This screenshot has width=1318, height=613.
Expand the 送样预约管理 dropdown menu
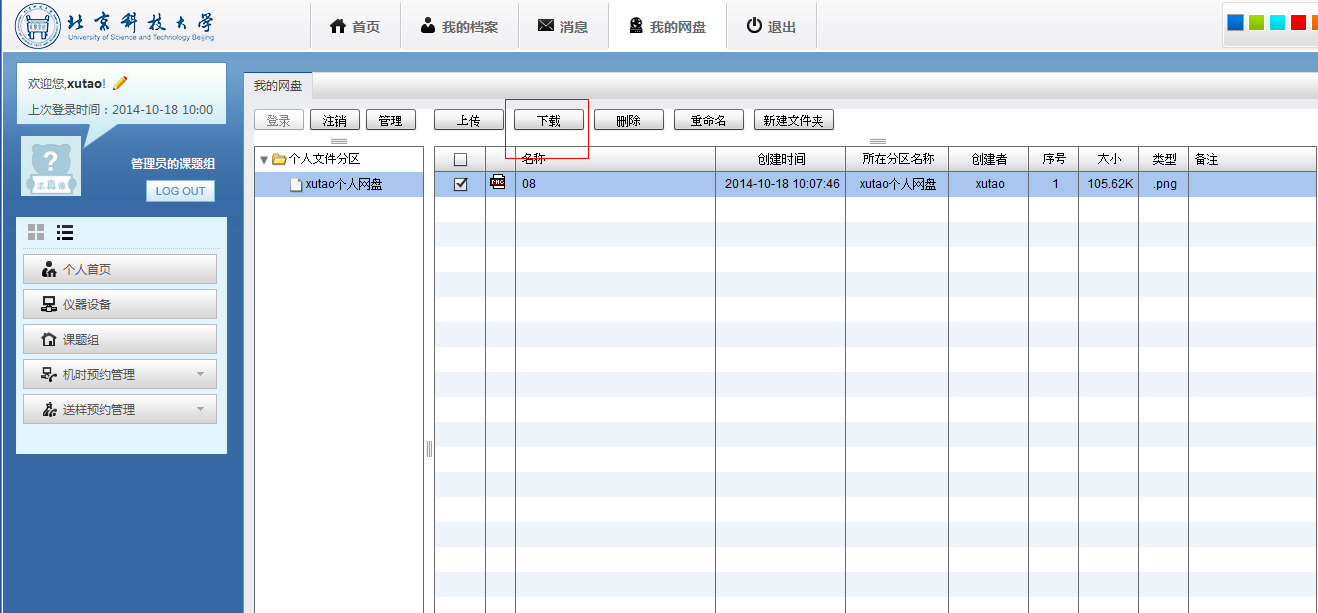click(119, 409)
